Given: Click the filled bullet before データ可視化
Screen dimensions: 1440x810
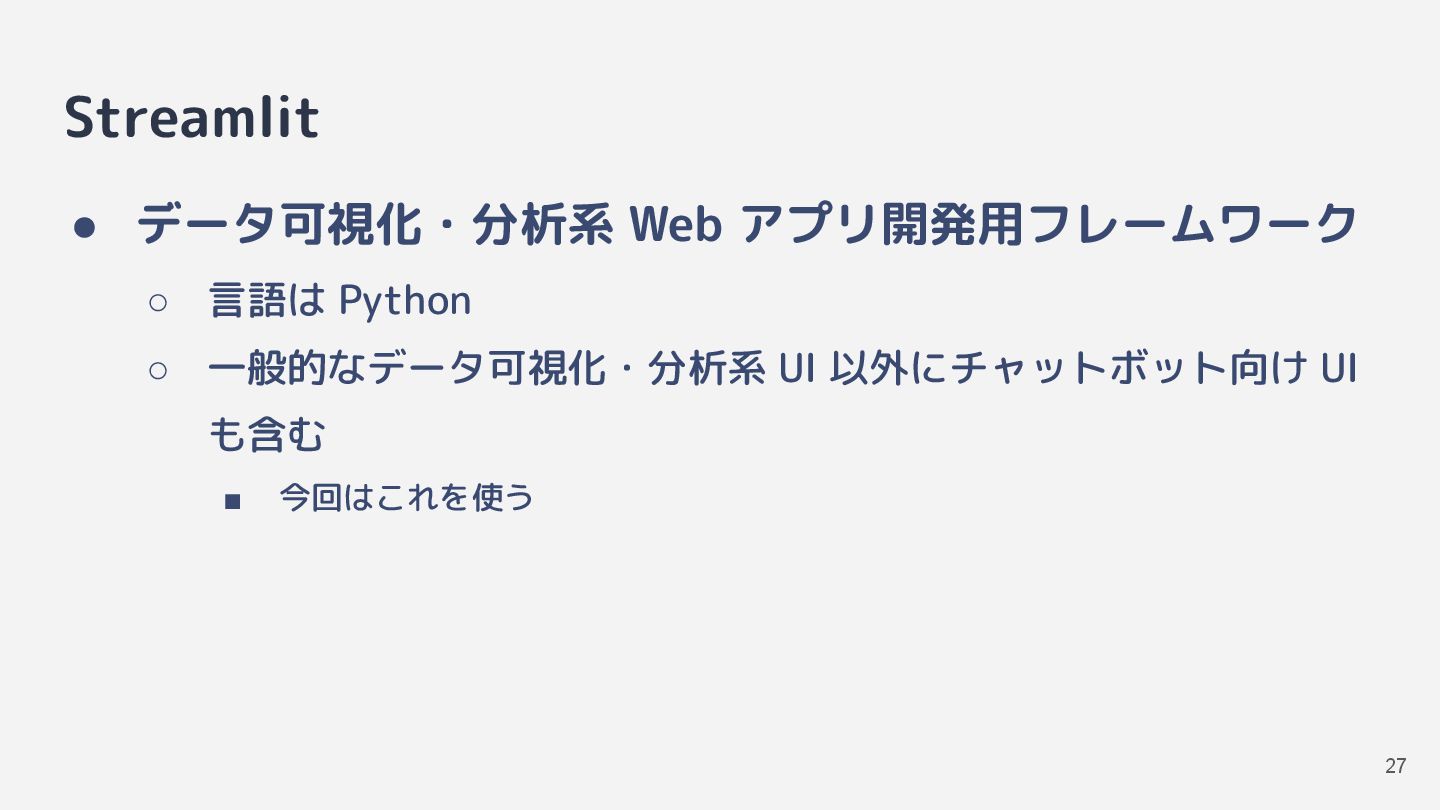Looking at the screenshot, I should 85,227.
